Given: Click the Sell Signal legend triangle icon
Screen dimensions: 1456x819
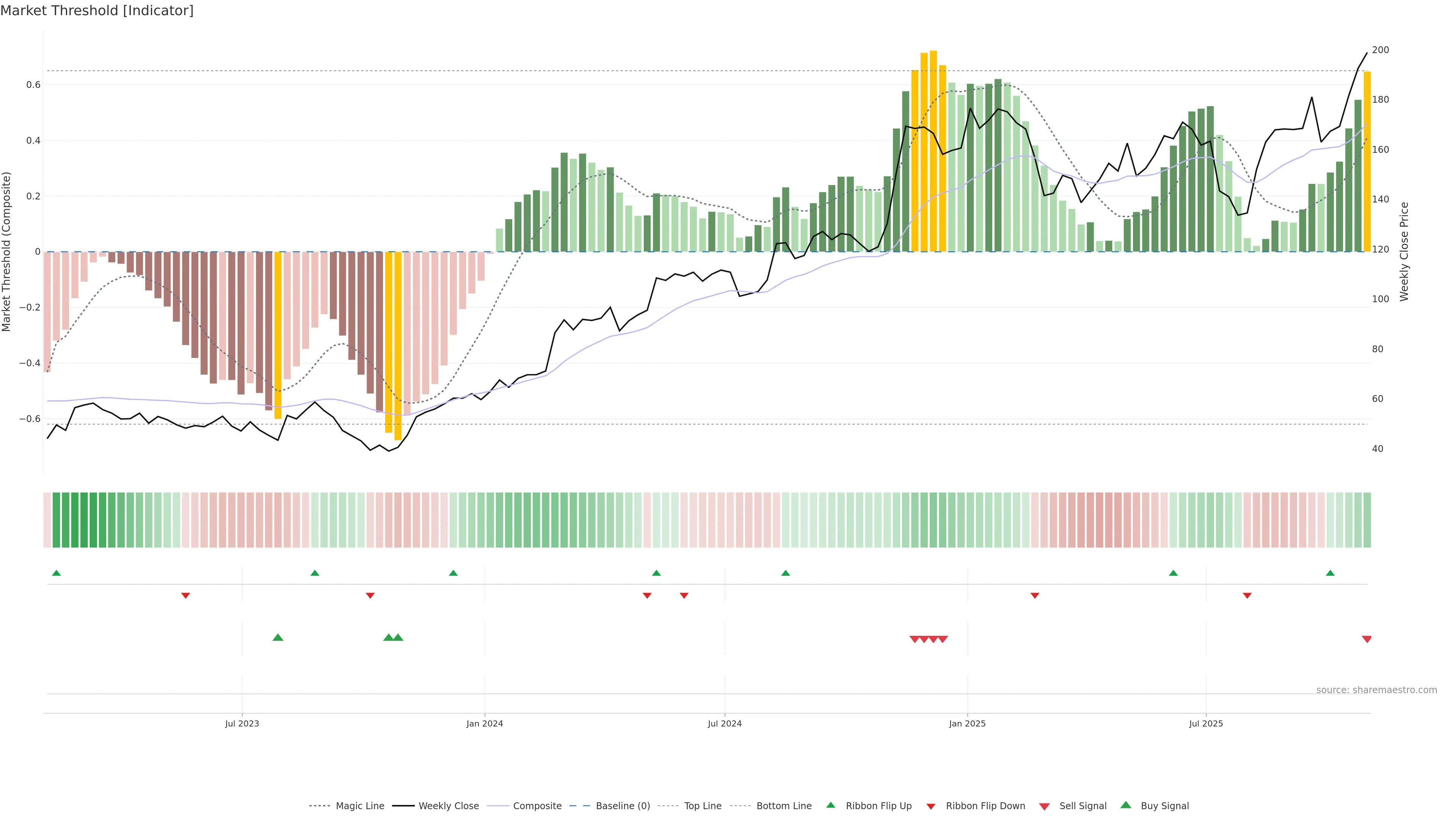Looking at the screenshot, I should (x=1044, y=806).
